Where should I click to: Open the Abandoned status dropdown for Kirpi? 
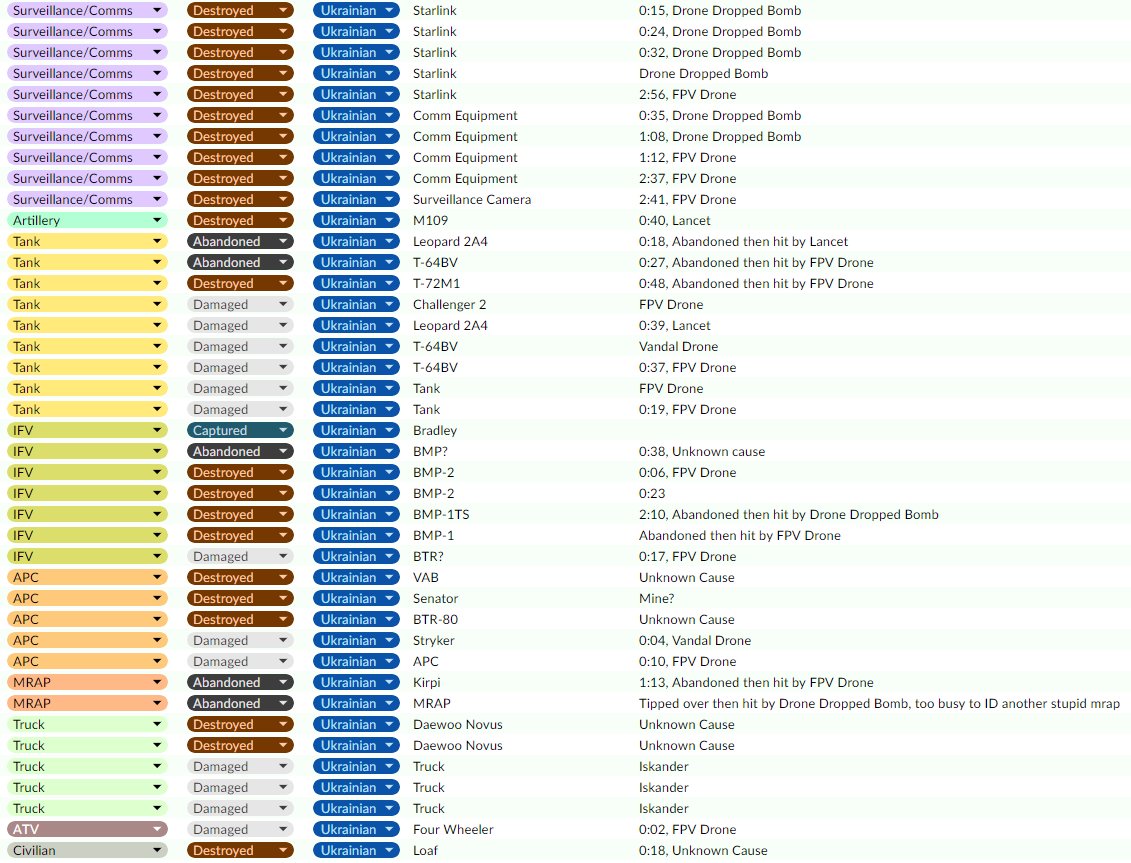coord(240,682)
